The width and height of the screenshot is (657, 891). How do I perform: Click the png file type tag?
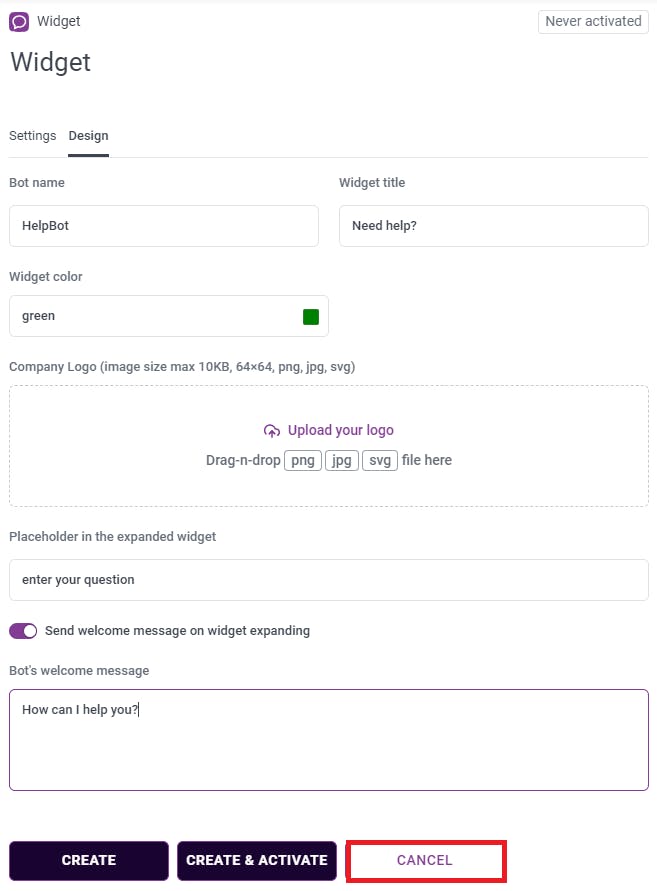[x=303, y=461]
